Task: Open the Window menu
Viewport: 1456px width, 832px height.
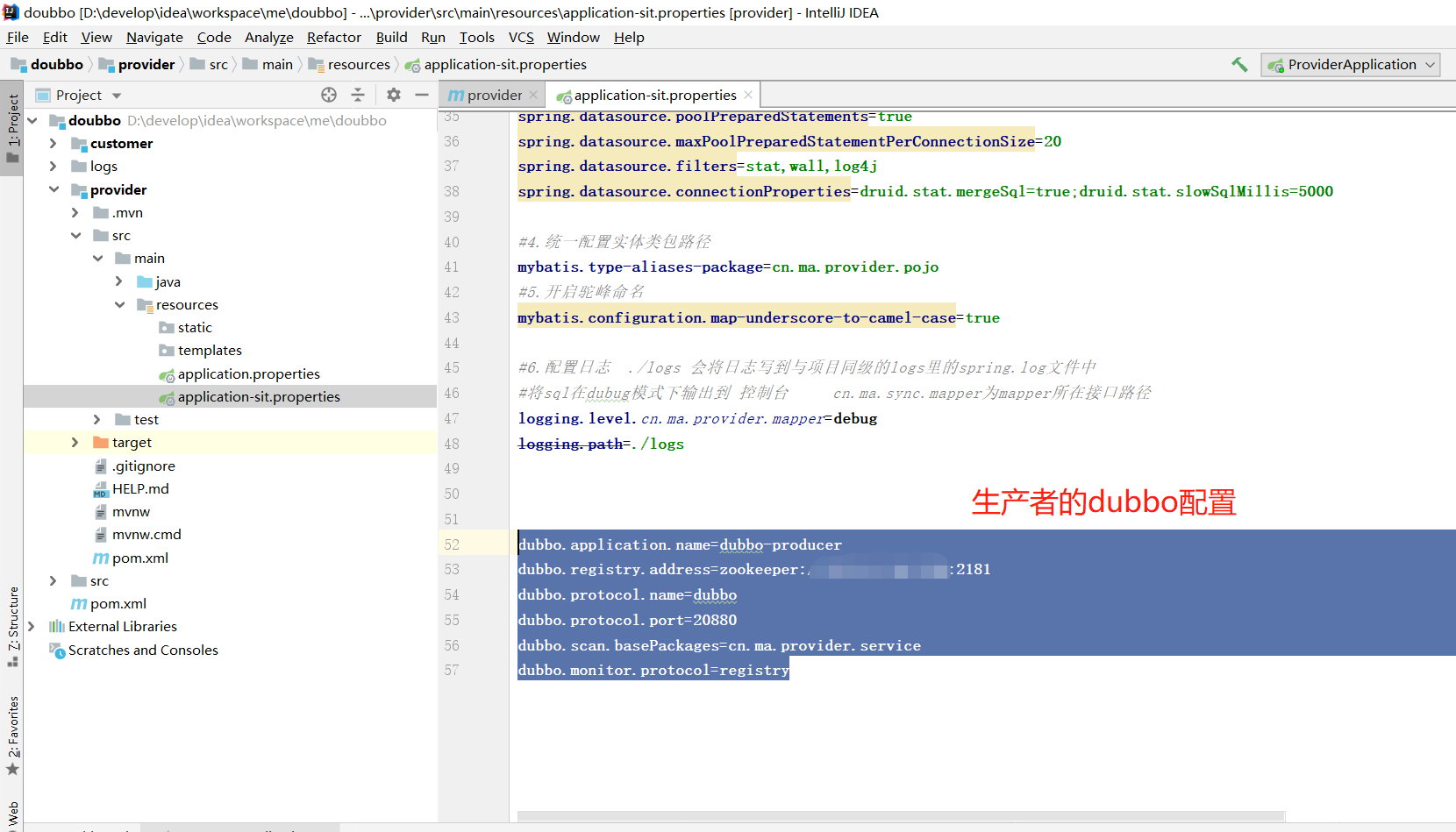Action: (x=573, y=37)
